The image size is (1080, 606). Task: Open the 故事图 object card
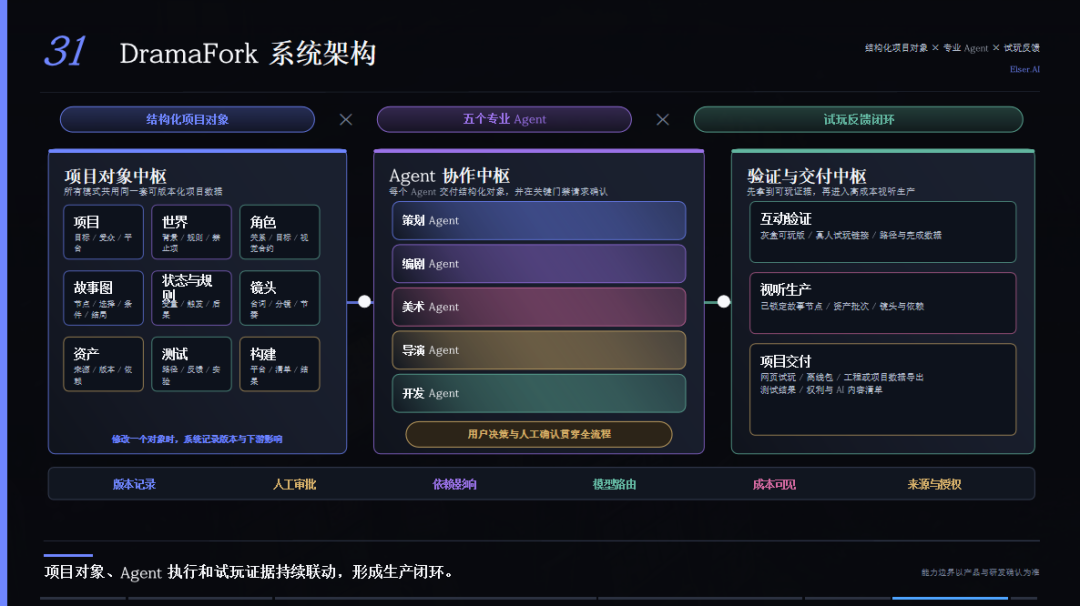[103, 297]
